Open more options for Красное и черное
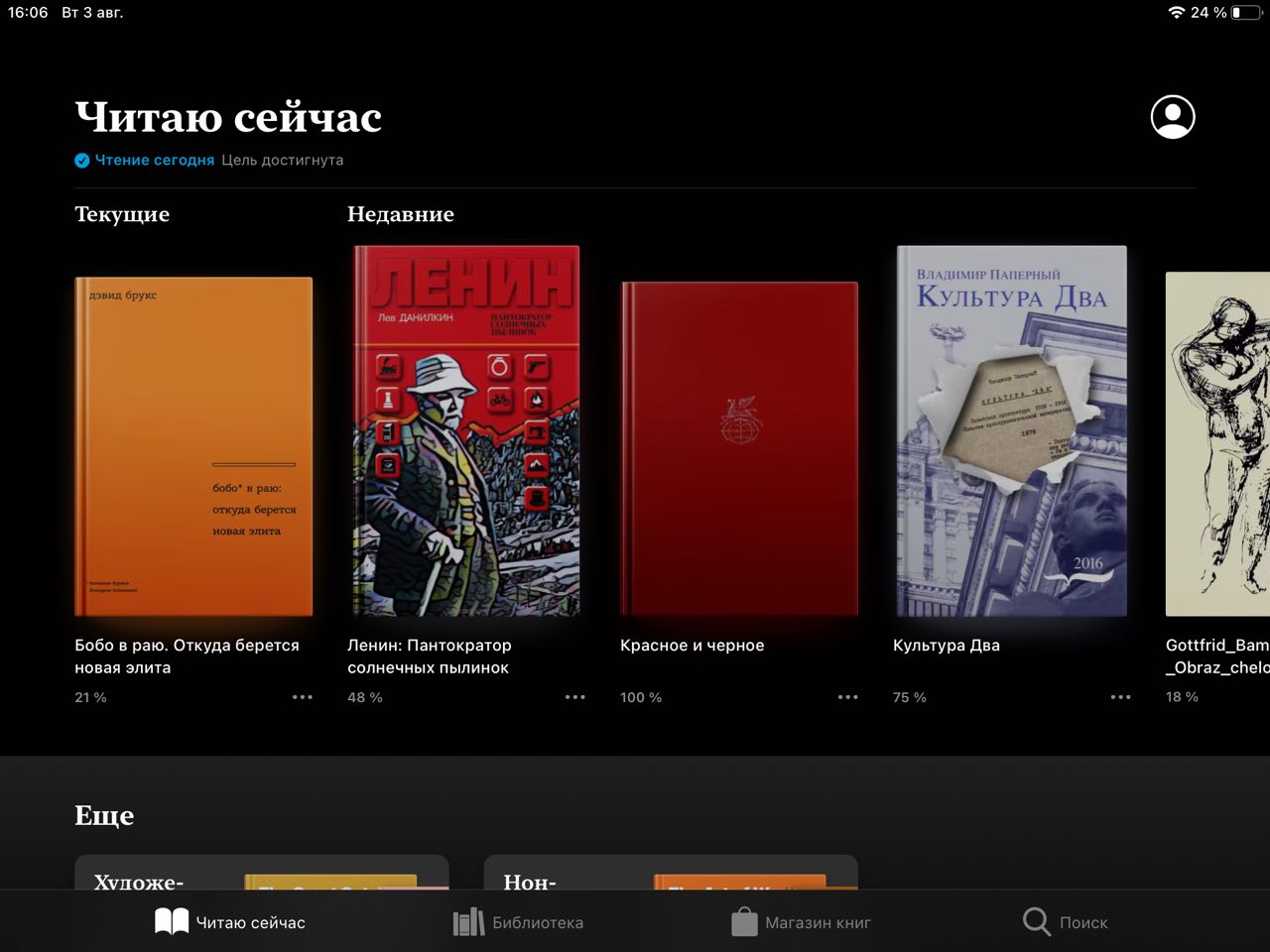Screen dimensions: 1270x952 coord(848,697)
